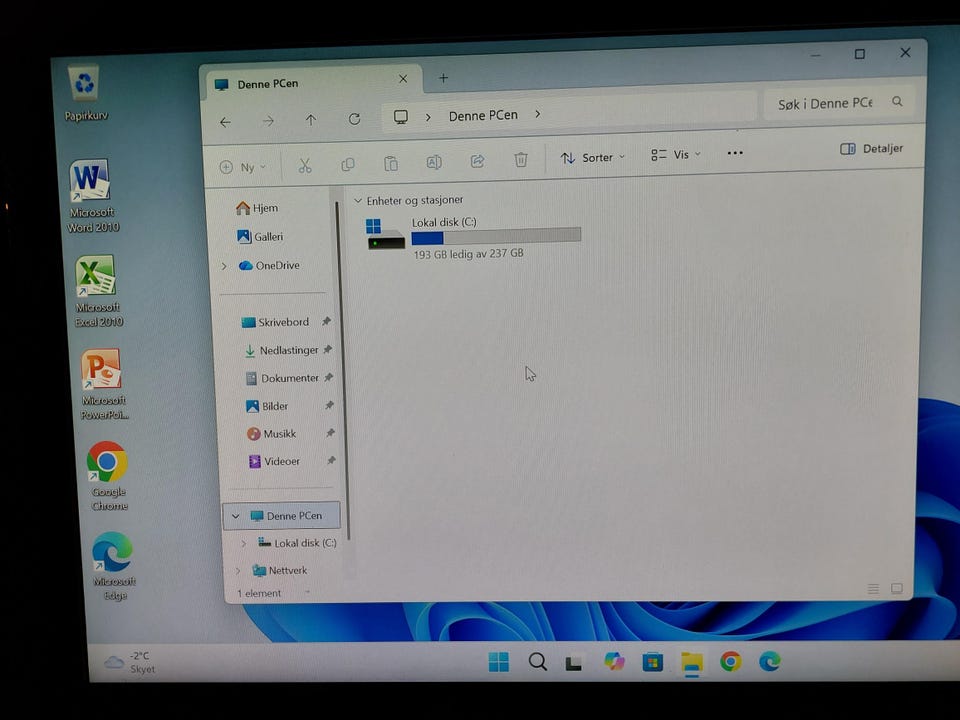This screenshot has width=960, height=720.
Task: Collapse the Denne PCen tree node
Action: pyautogui.click(x=236, y=517)
